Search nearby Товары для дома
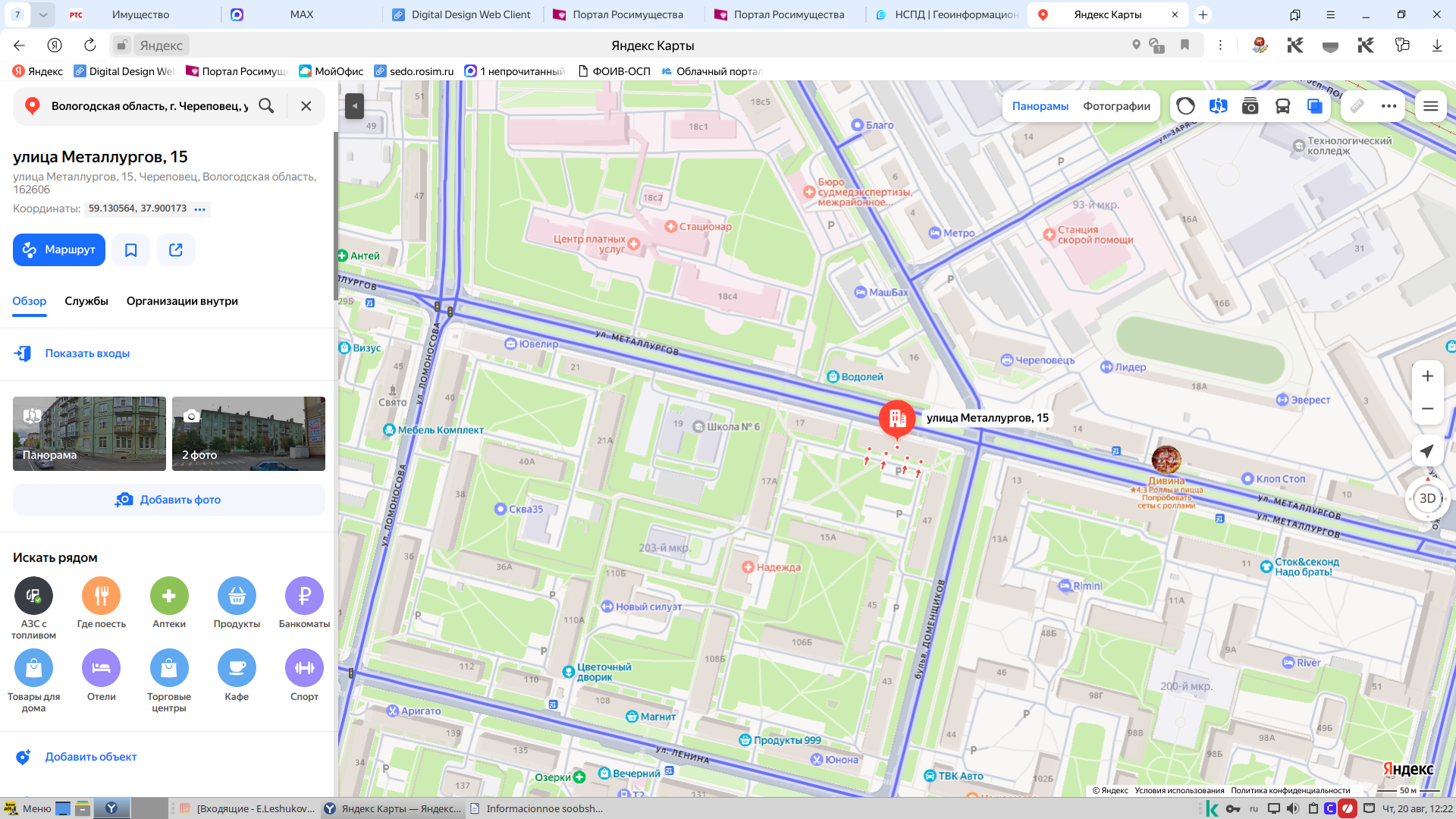The image size is (1456, 819). tap(33, 680)
